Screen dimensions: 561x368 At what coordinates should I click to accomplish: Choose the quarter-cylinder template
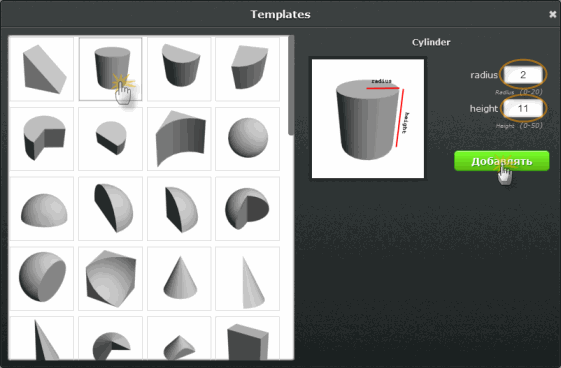248,69
